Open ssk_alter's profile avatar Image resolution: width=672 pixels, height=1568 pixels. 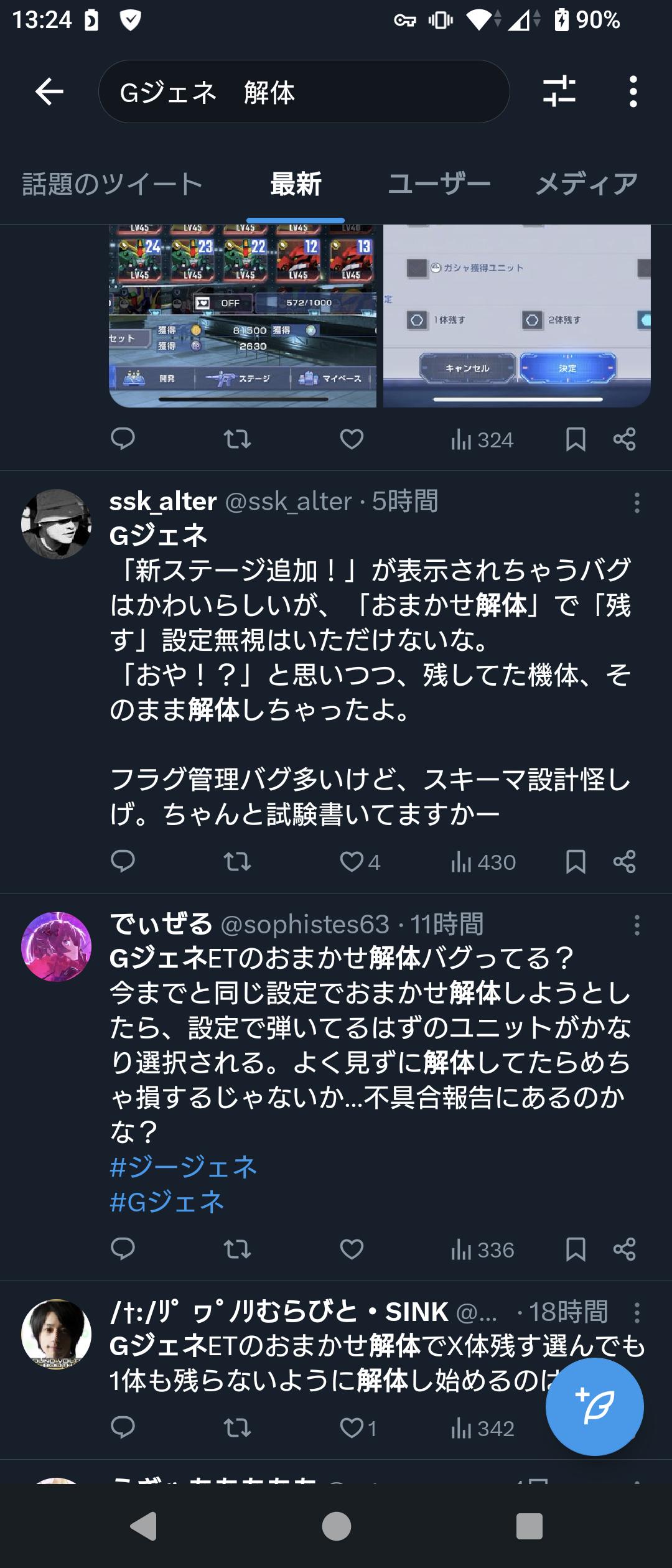pos(57,524)
